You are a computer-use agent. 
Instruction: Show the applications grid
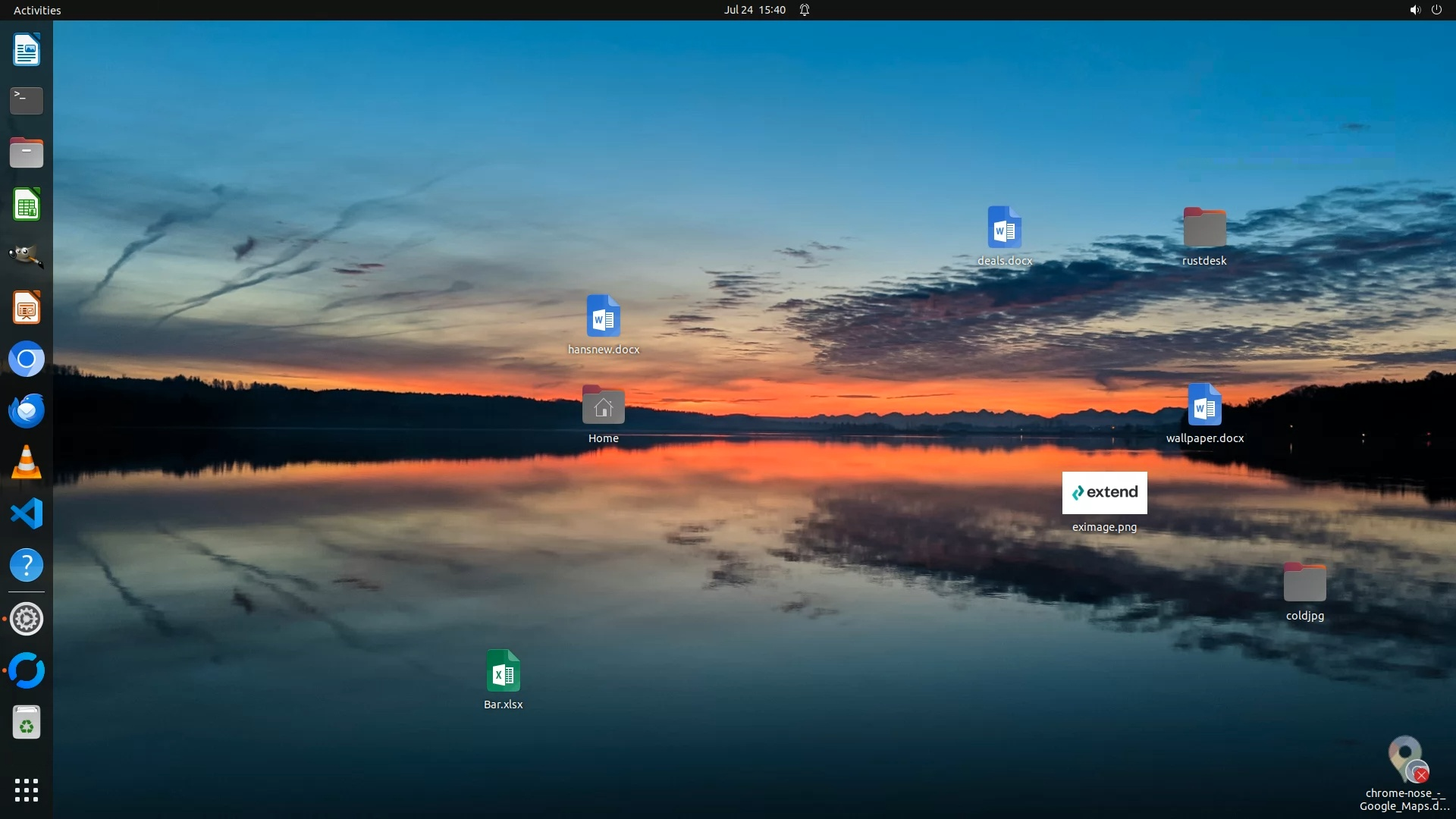(27, 790)
